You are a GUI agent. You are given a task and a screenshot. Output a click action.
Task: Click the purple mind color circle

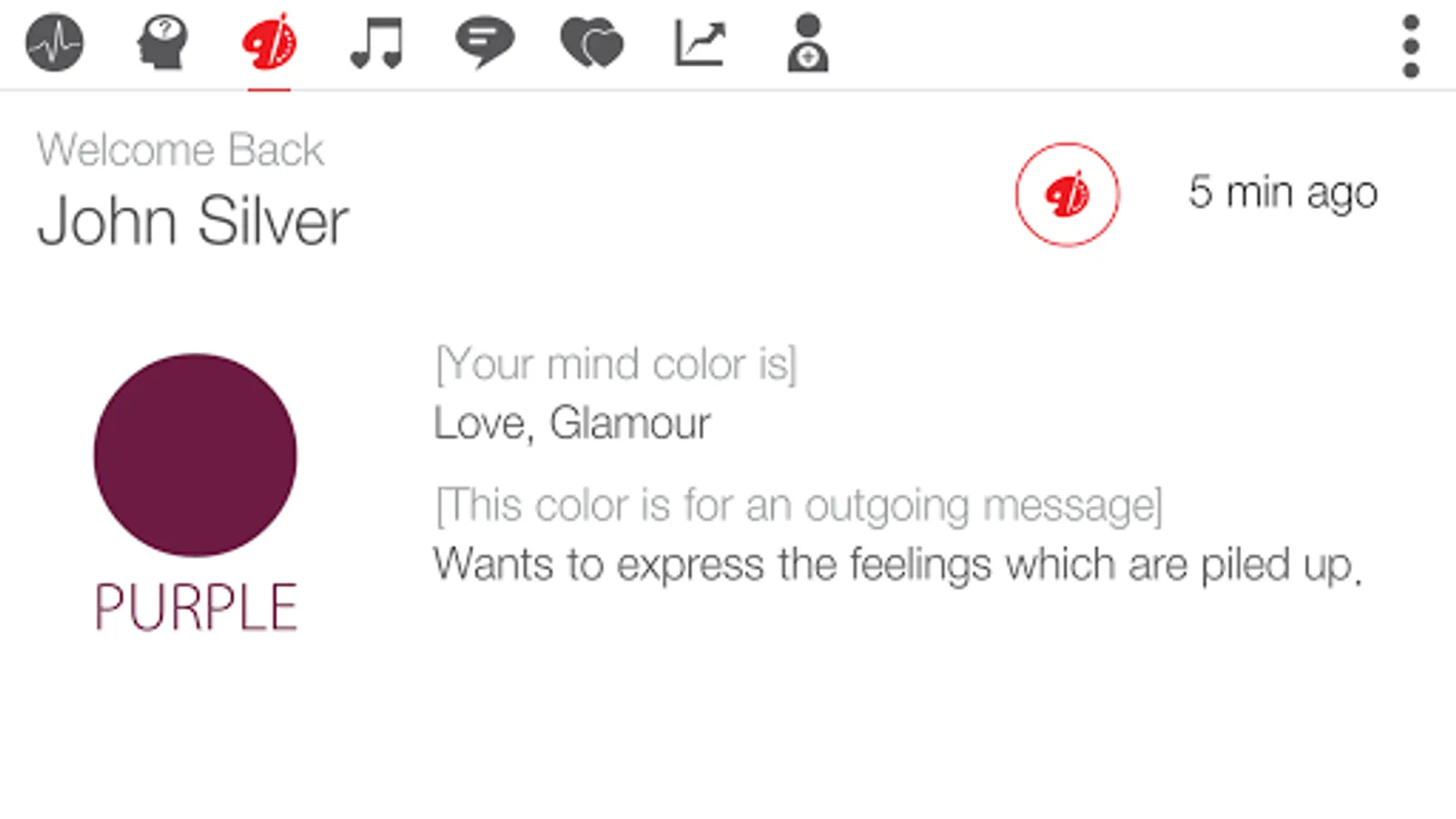pos(195,455)
